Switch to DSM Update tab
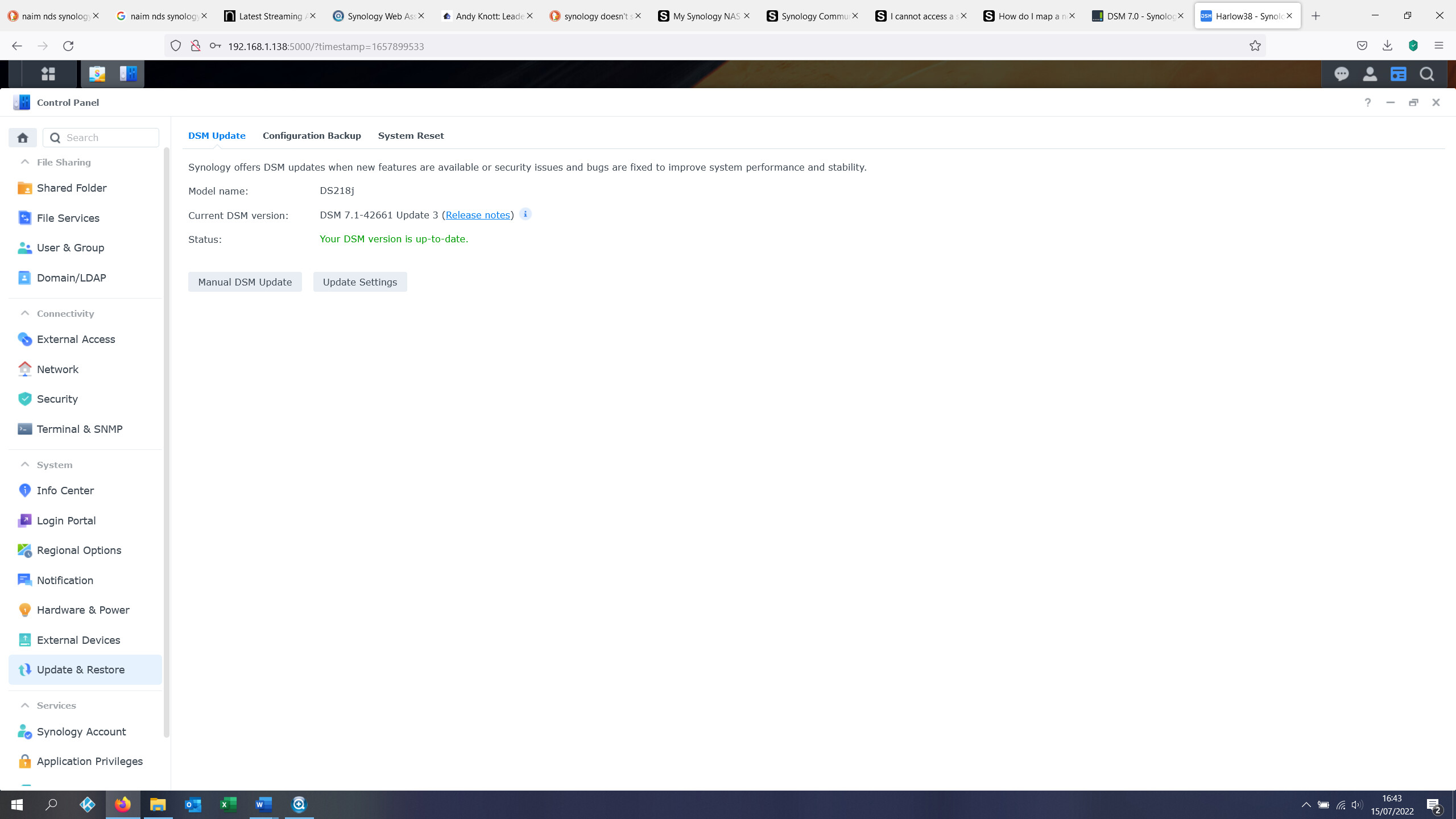The height and width of the screenshot is (819, 1456). 217,135
